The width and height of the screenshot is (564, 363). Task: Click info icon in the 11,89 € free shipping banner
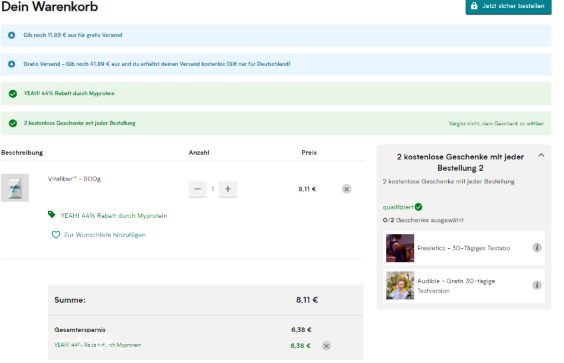pos(12,35)
